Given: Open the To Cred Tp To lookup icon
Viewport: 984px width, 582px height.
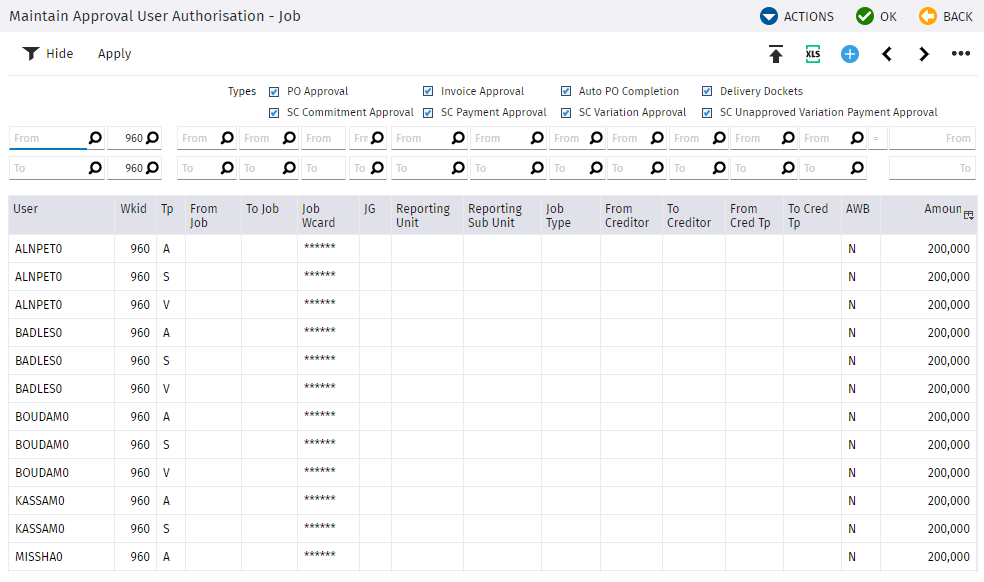Looking at the screenshot, I should tap(857, 168).
